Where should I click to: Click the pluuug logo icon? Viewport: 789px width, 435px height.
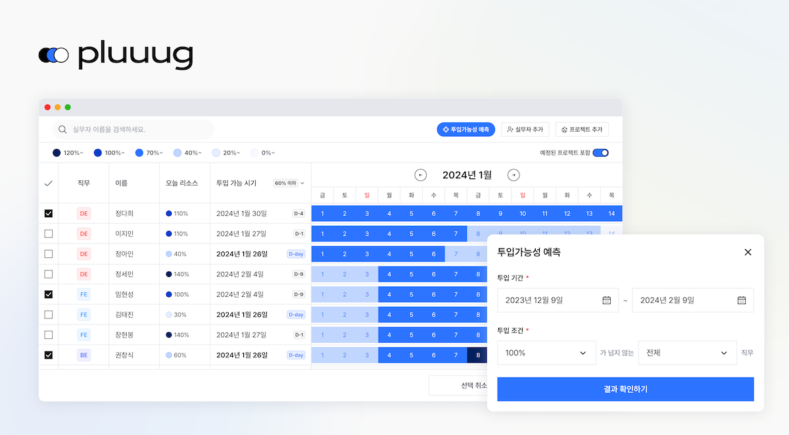pyautogui.click(x=53, y=55)
